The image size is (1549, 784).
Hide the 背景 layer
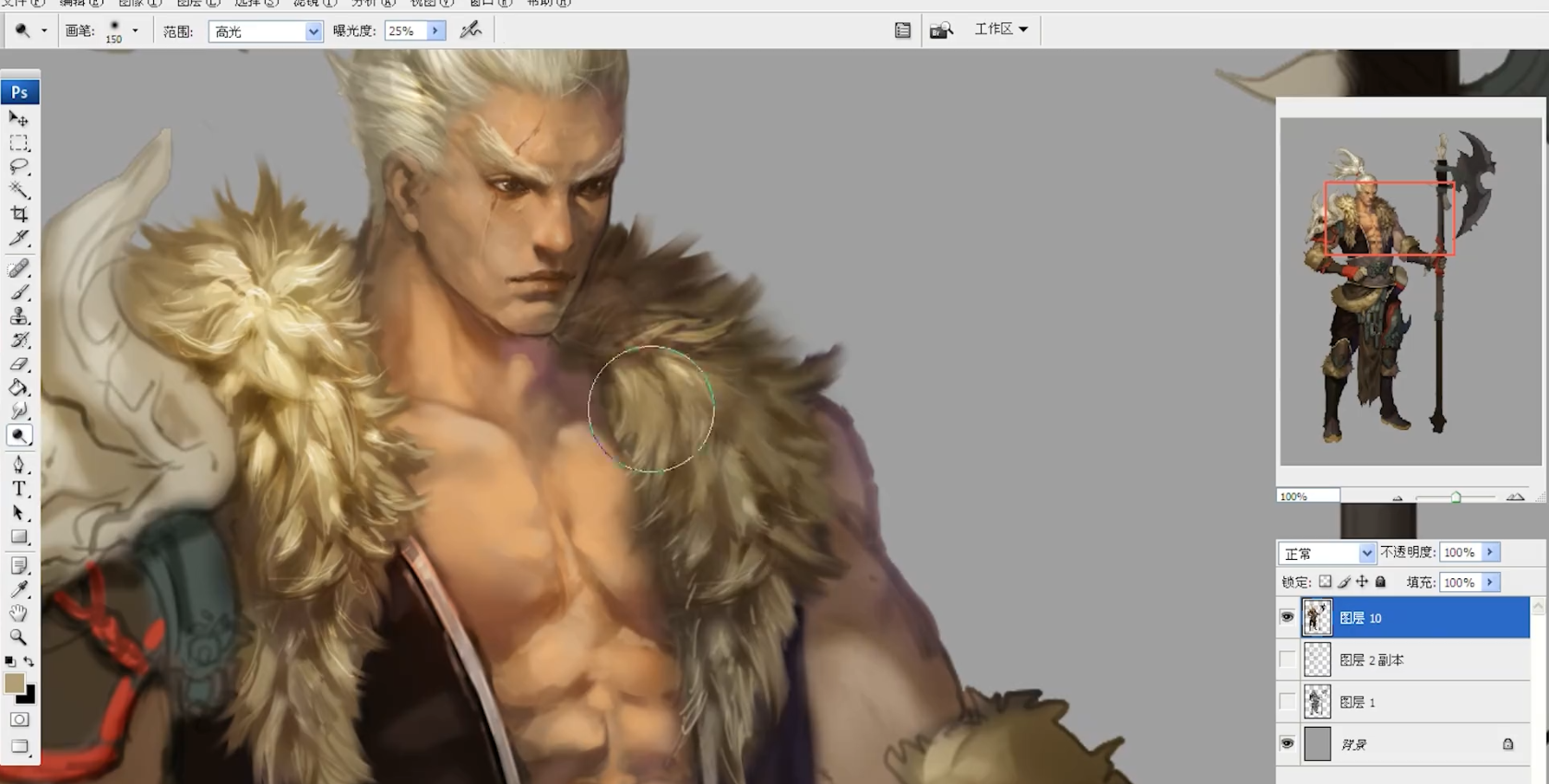(1287, 743)
